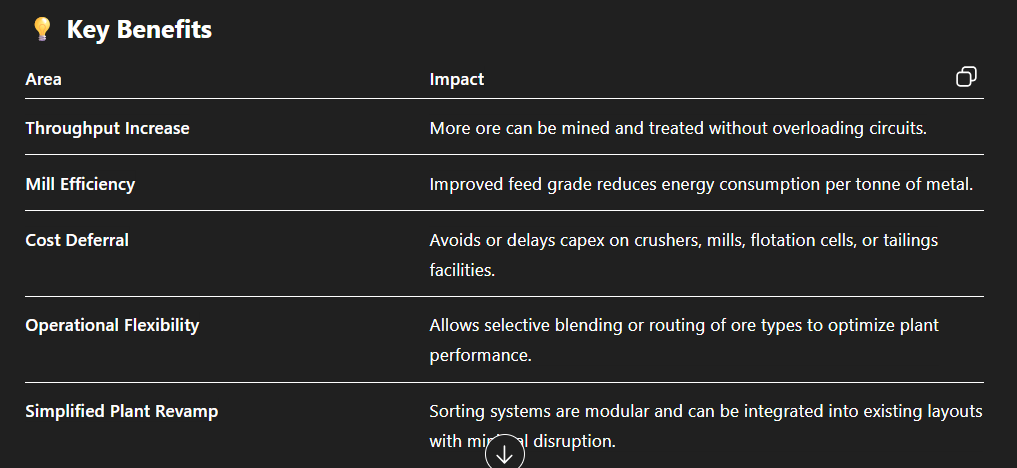Click the sentence starting 'Improved feed grade reduces'
The image size is (1017, 468).
coord(701,184)
